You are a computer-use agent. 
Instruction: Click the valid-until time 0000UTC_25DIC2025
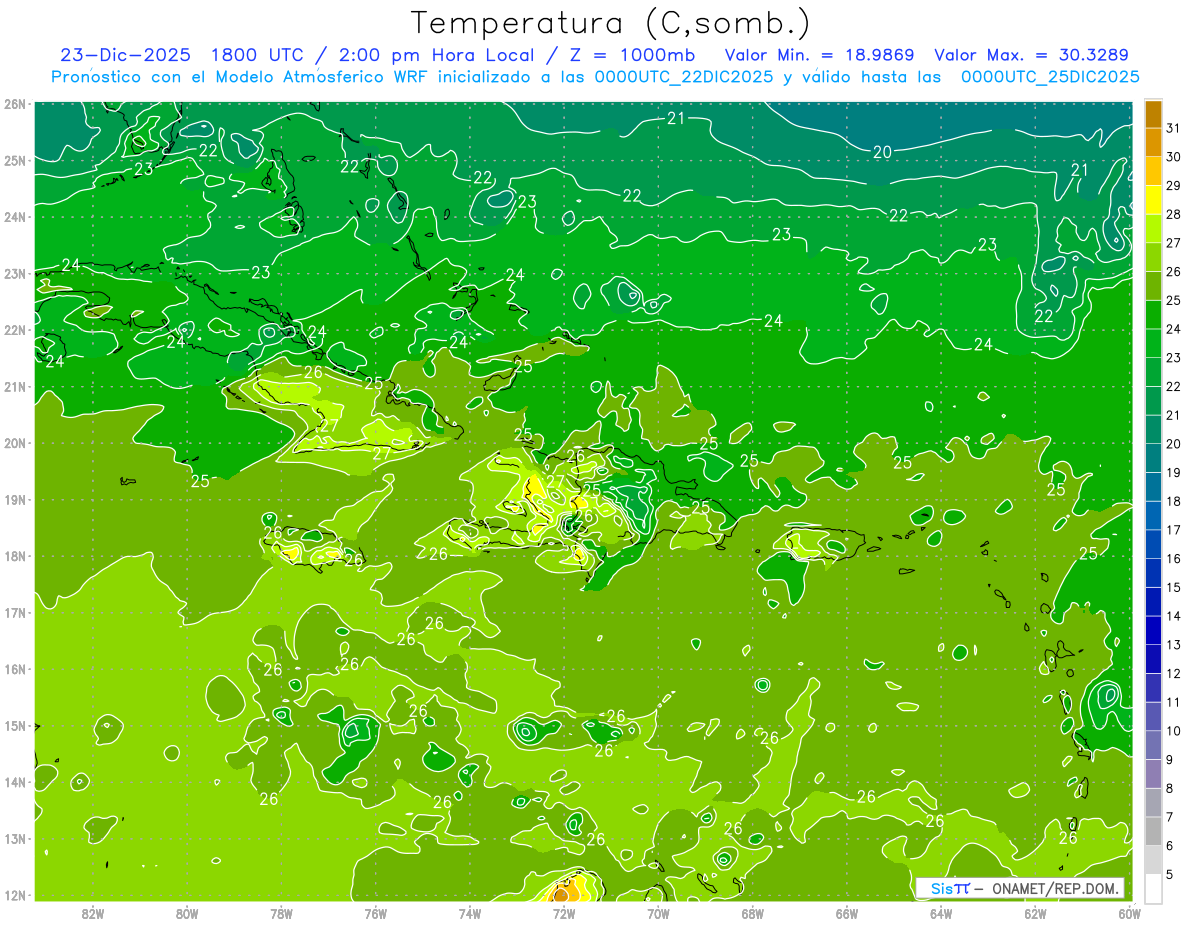click(1050, 77)
